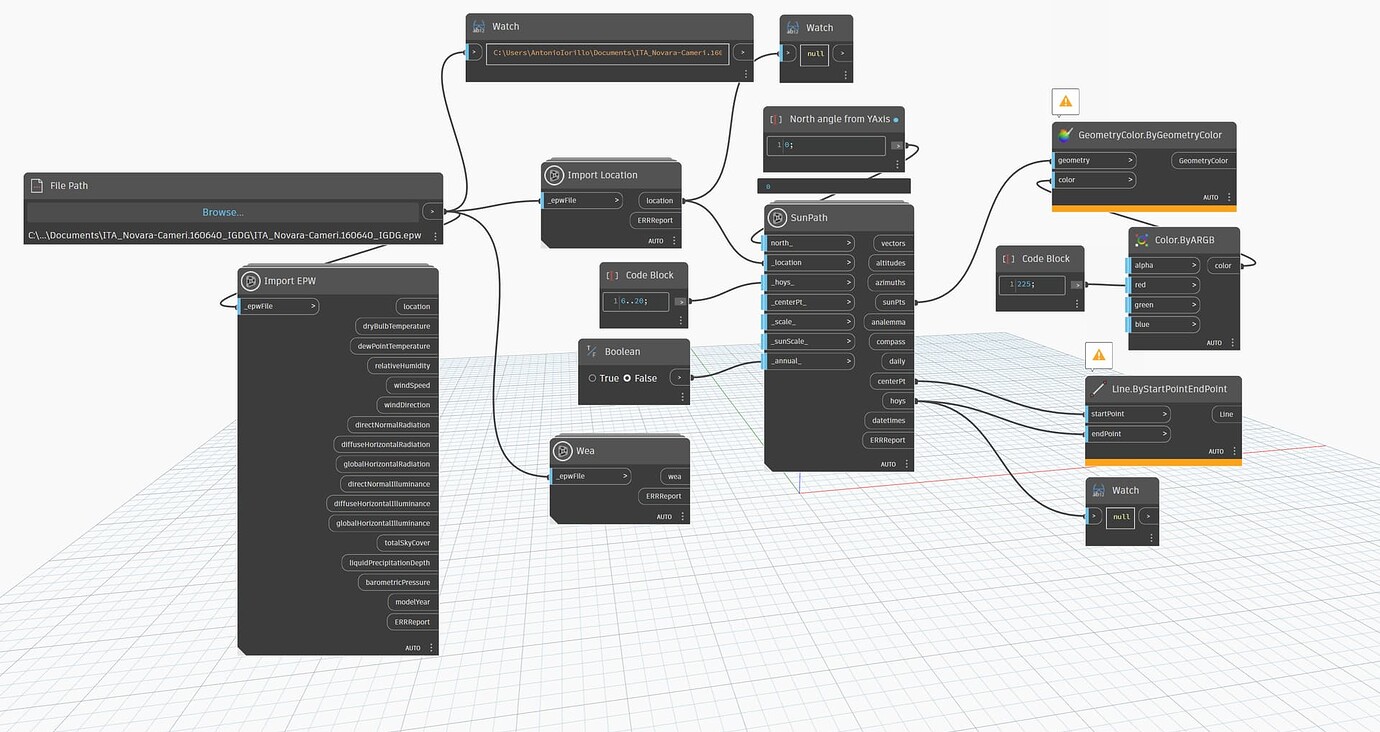
Task: Click the warning icon above Line.ByStartPointEndPoint
Action: pyautogui.click(x=1098, y=354)
